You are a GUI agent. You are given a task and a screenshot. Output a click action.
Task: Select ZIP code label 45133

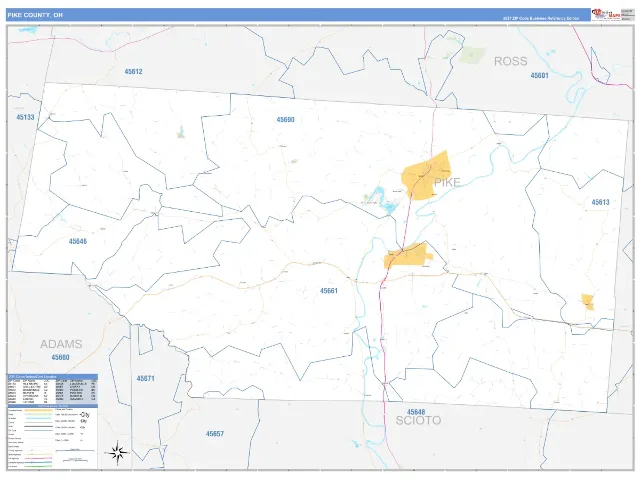(x=25, y=117)
